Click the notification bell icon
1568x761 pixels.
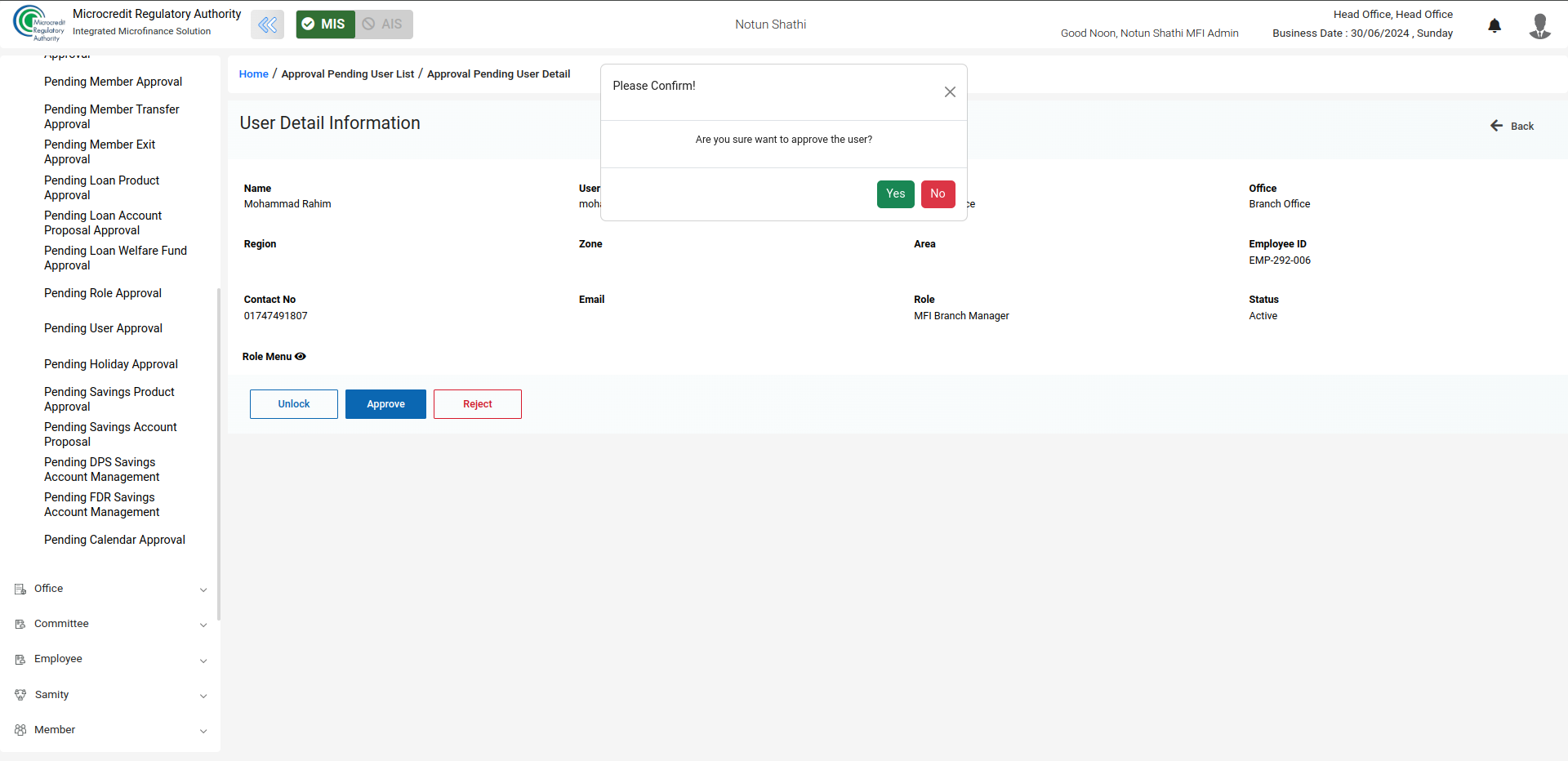1494,25
